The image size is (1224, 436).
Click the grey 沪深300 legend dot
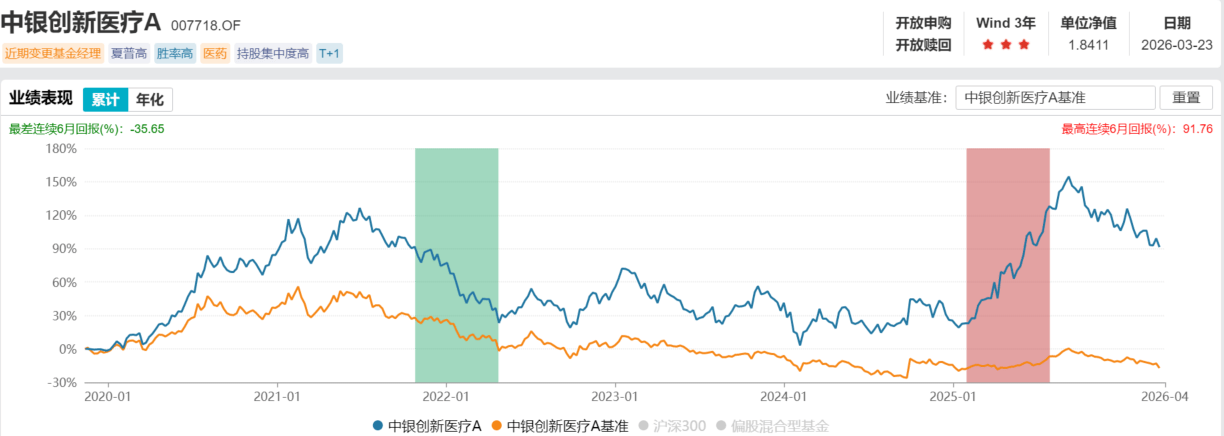click(x=645, y=426)
